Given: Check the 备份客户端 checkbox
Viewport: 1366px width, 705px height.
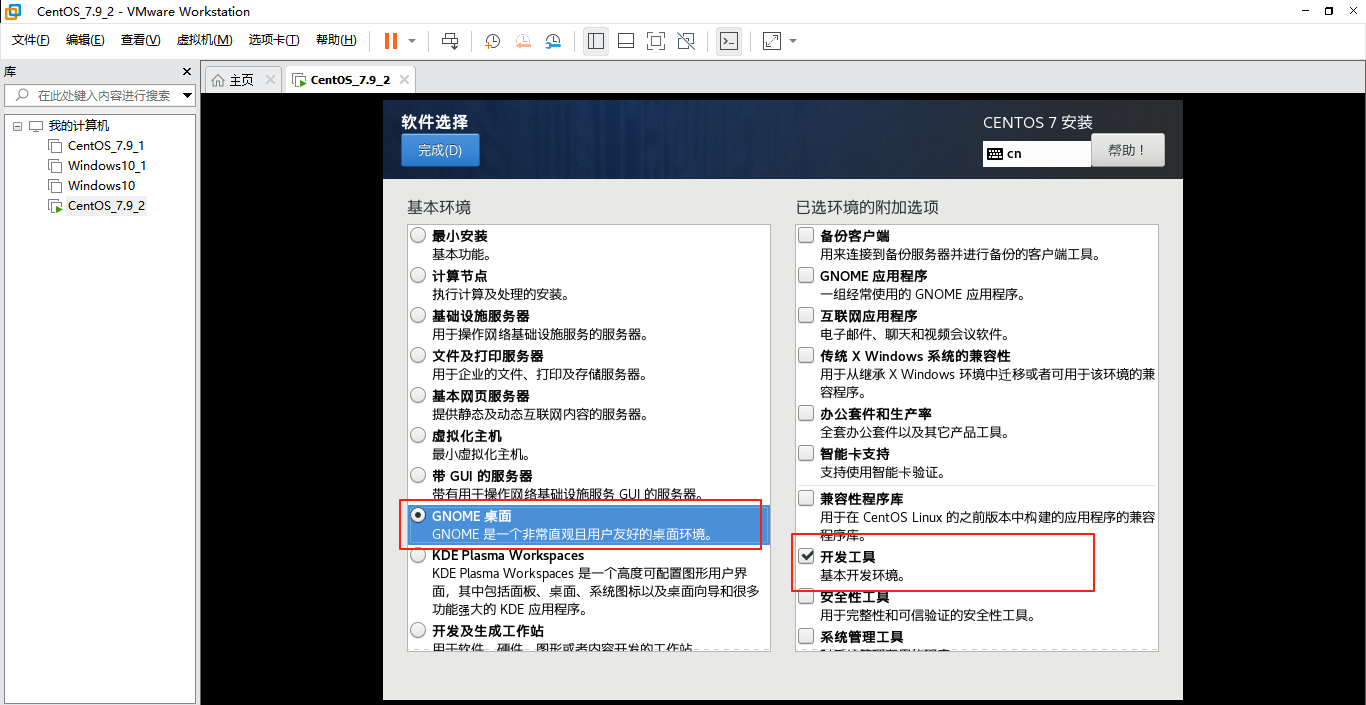Looking at the screenshot, I should click(806, 236).
